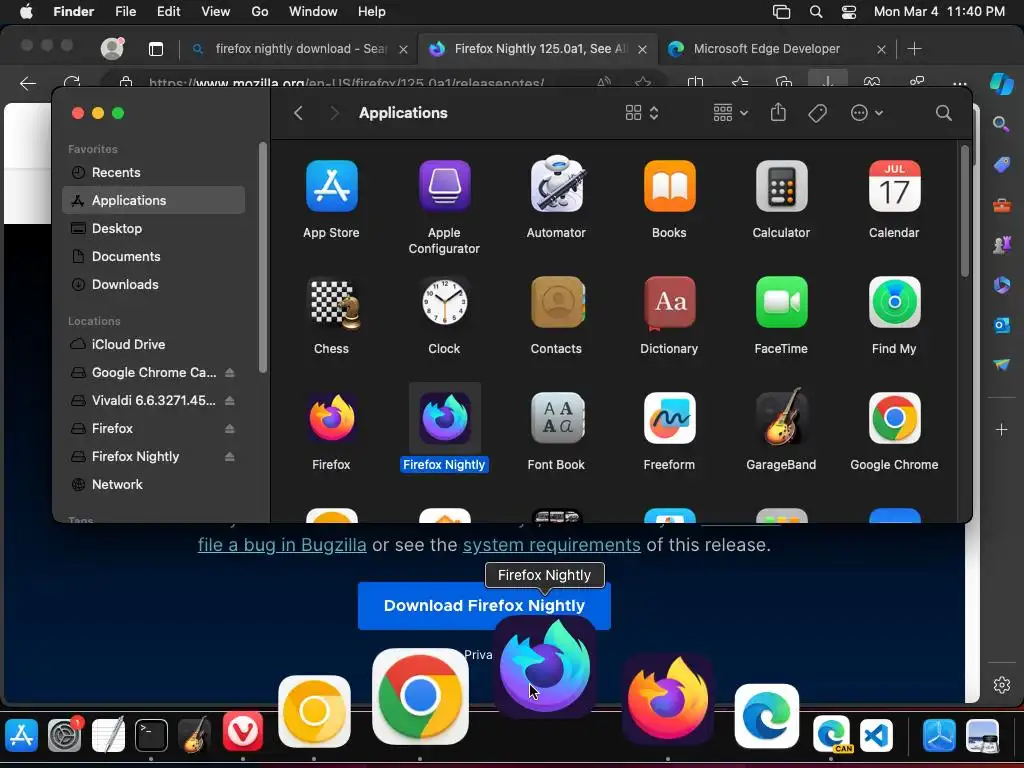Open Chrome Canary from the Dock
This screenshot has width=1024, height=768.
314,711
